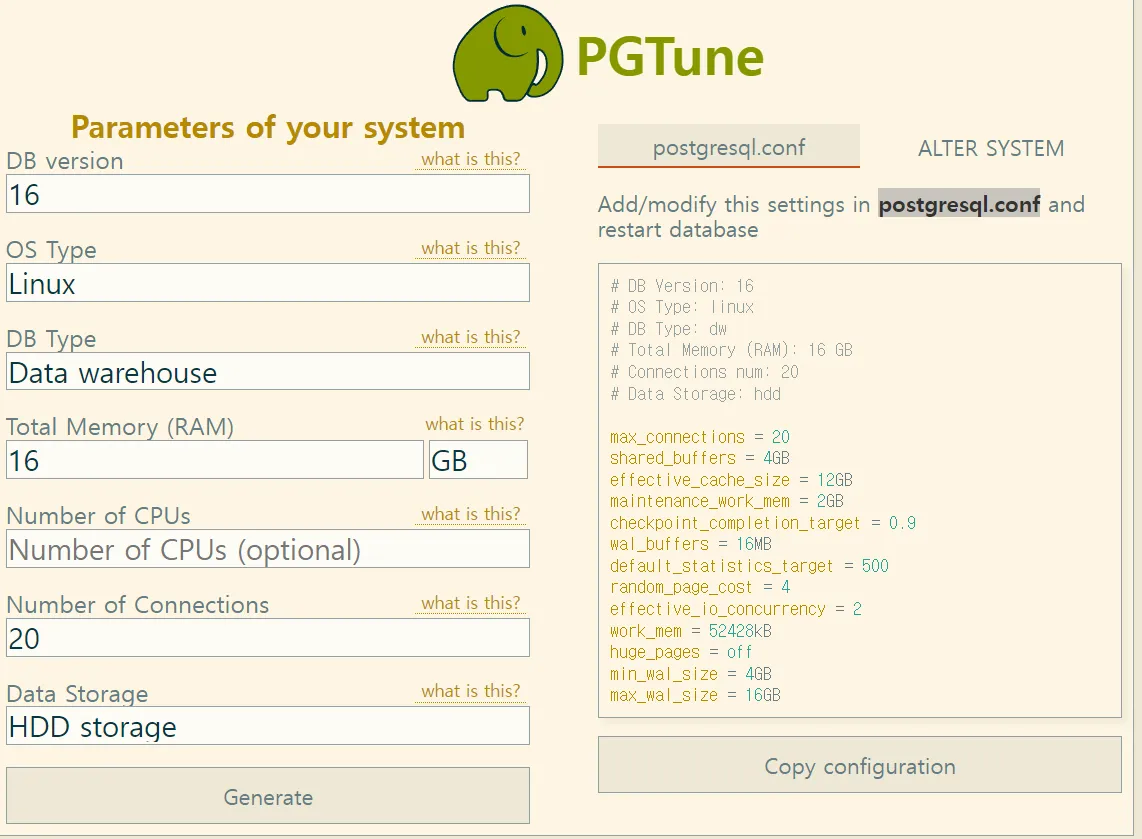The width and height of the screenshot is (1142, 839).
Task: Click the '# DB Type: dw' comment line
Action: coord(669,328)
